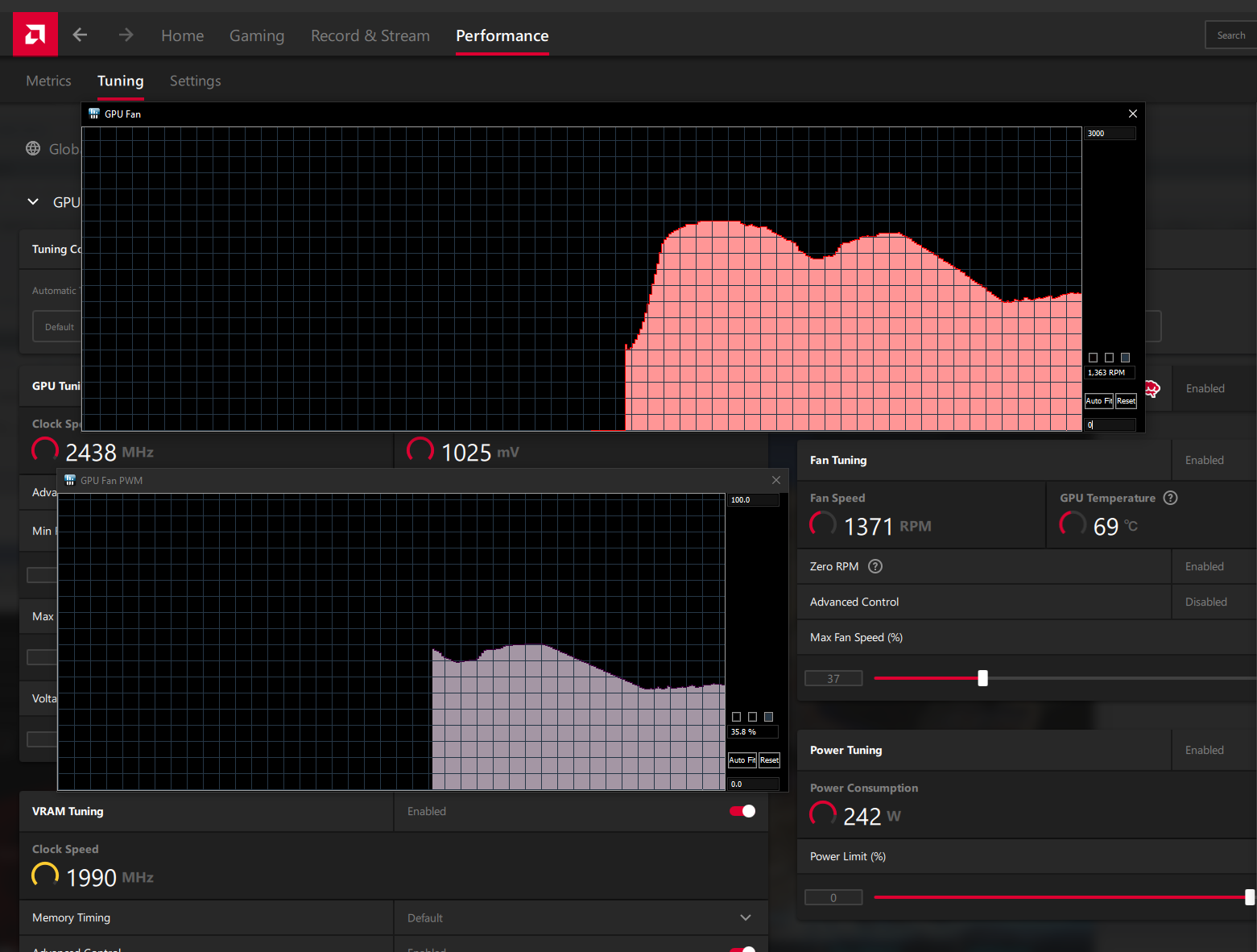1257x952 pixels.
Task: Toggle blue-filled square checkbox in GPU Fan window
Action: point(1125,358)
